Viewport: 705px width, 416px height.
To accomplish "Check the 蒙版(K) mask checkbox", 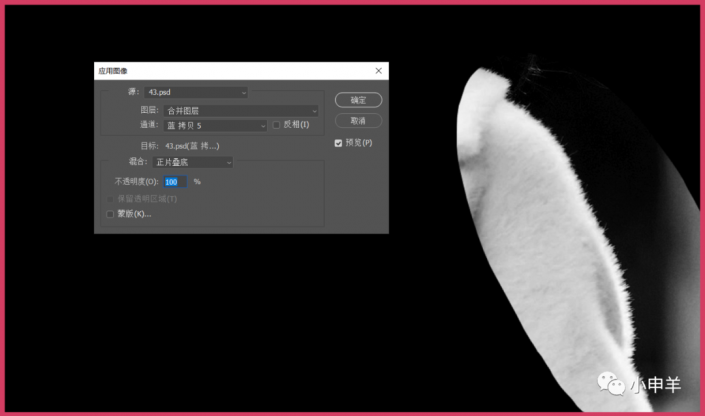I will [110, 213].
